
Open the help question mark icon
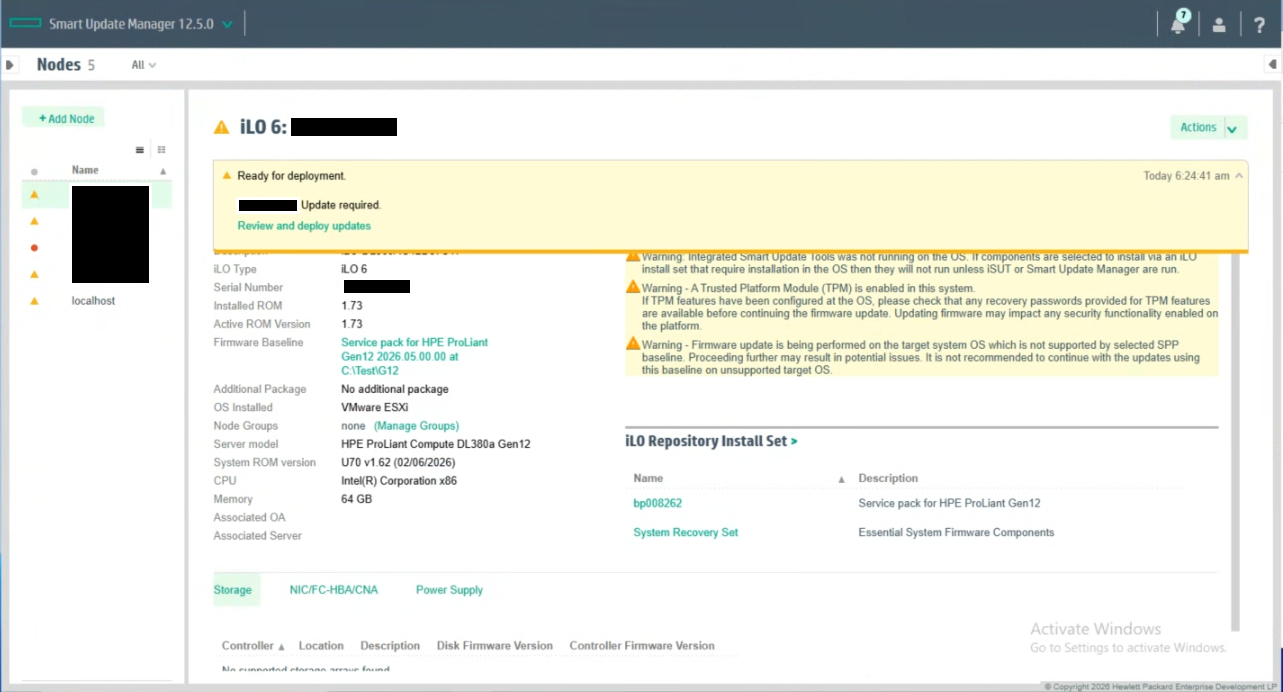point(1259,25)
